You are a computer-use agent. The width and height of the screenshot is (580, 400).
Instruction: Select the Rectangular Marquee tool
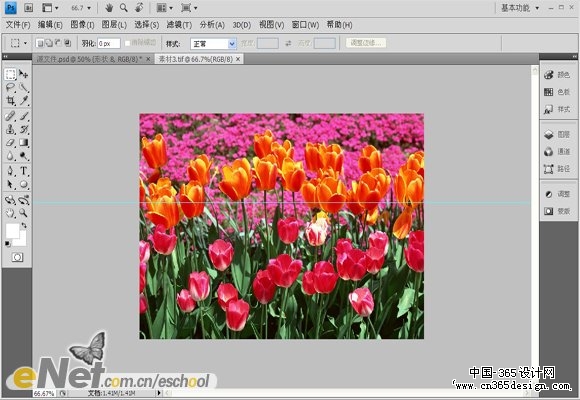[10, 74]
